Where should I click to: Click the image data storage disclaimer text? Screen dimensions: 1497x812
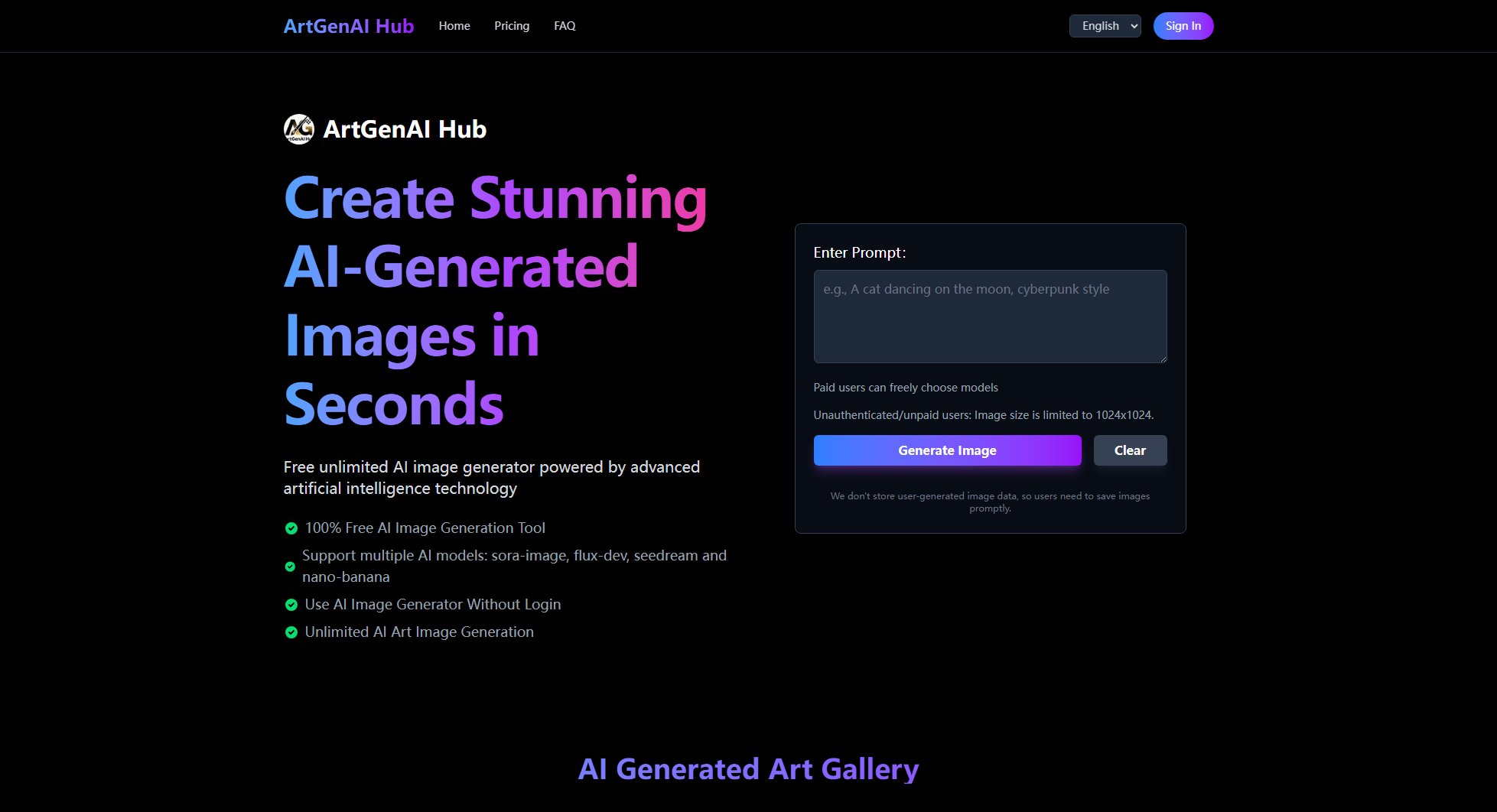(x=990, y=502)
